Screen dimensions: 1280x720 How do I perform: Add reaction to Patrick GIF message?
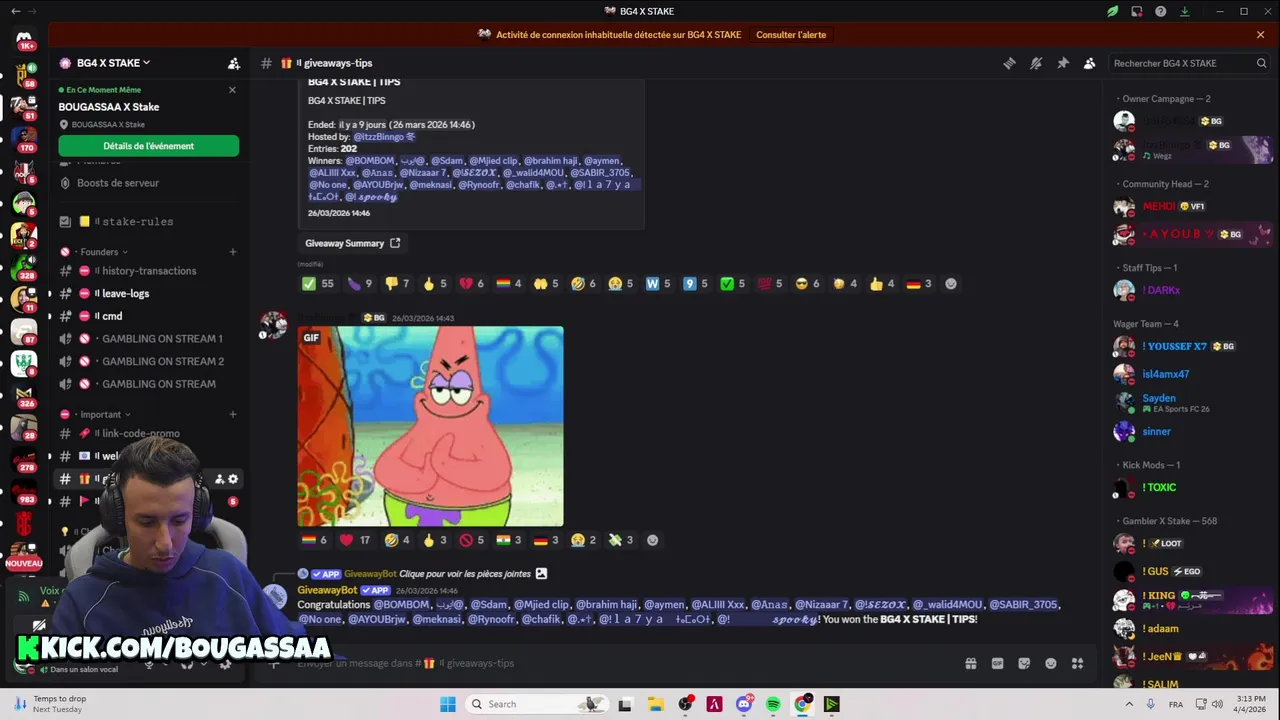(653, 540)
